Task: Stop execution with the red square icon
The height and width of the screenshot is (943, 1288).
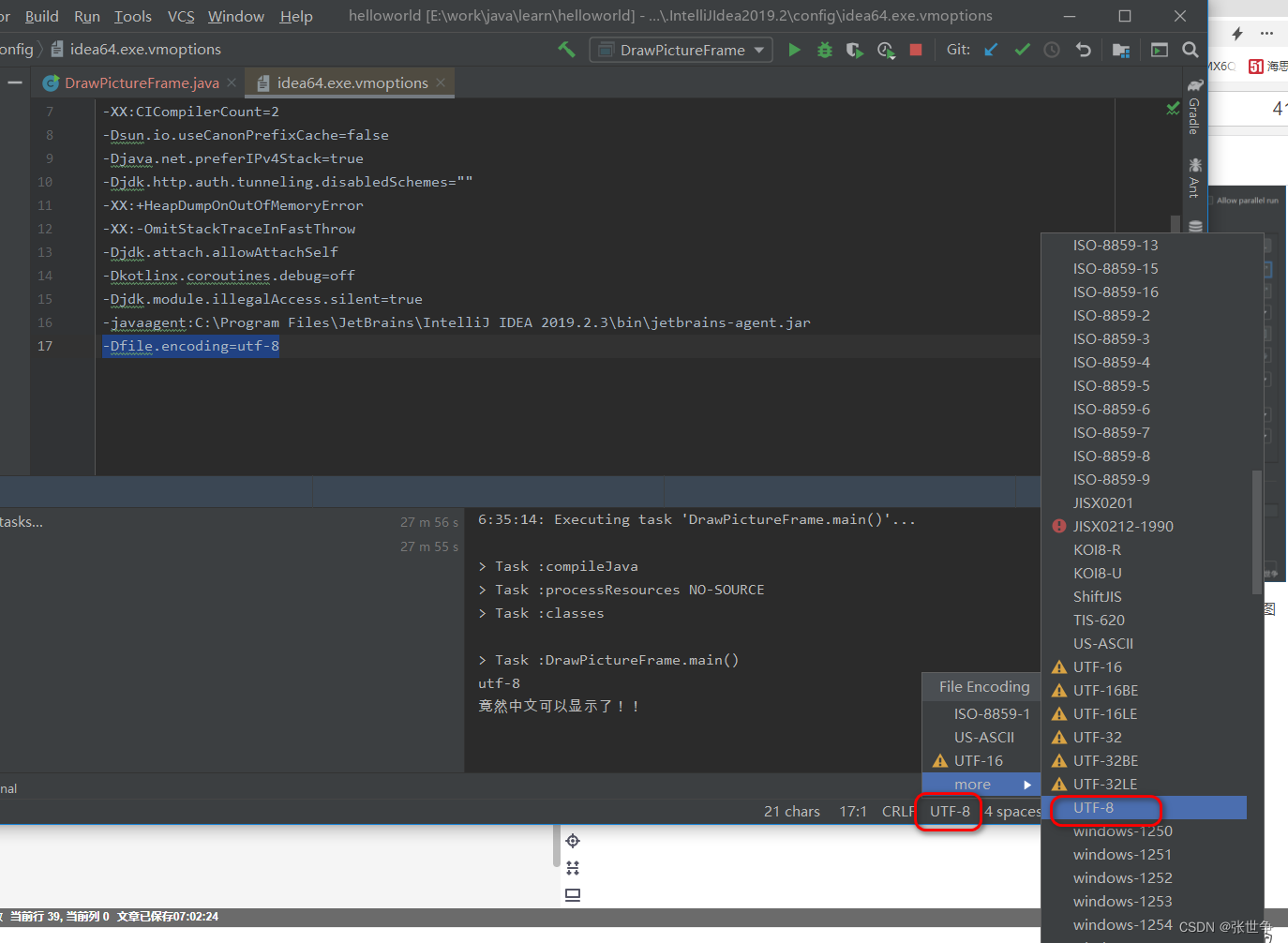Action: pos(916,50)
